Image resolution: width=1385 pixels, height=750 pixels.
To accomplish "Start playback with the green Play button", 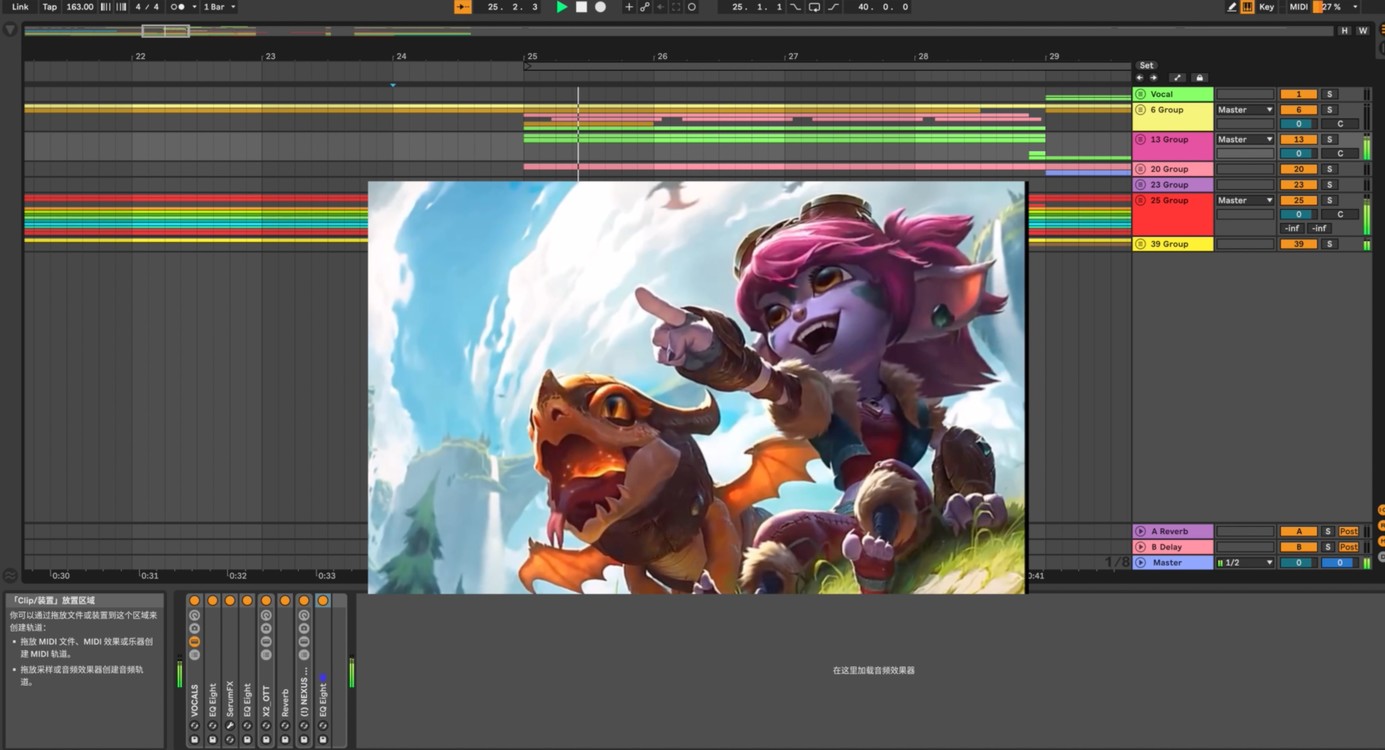I will click(562, 7).
